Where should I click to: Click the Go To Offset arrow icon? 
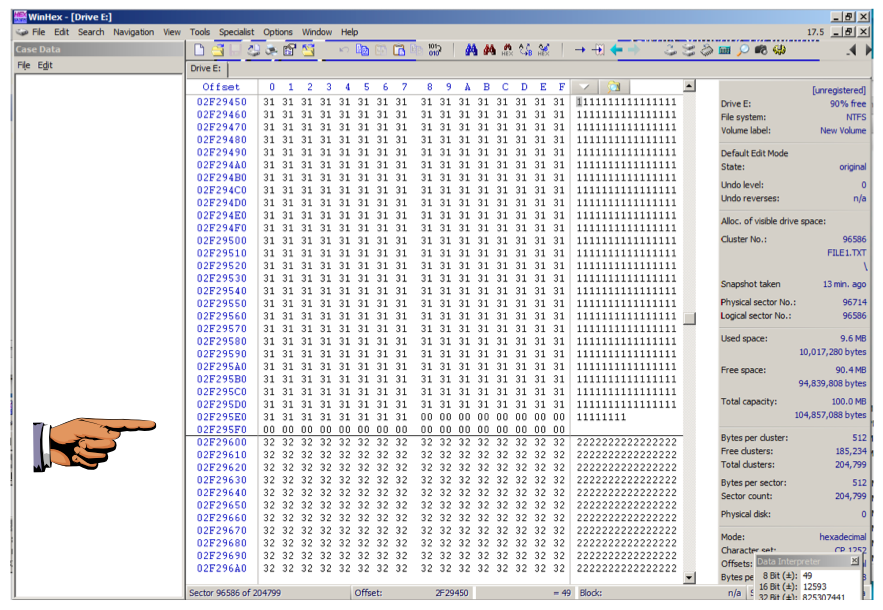(x=580, y=49)
